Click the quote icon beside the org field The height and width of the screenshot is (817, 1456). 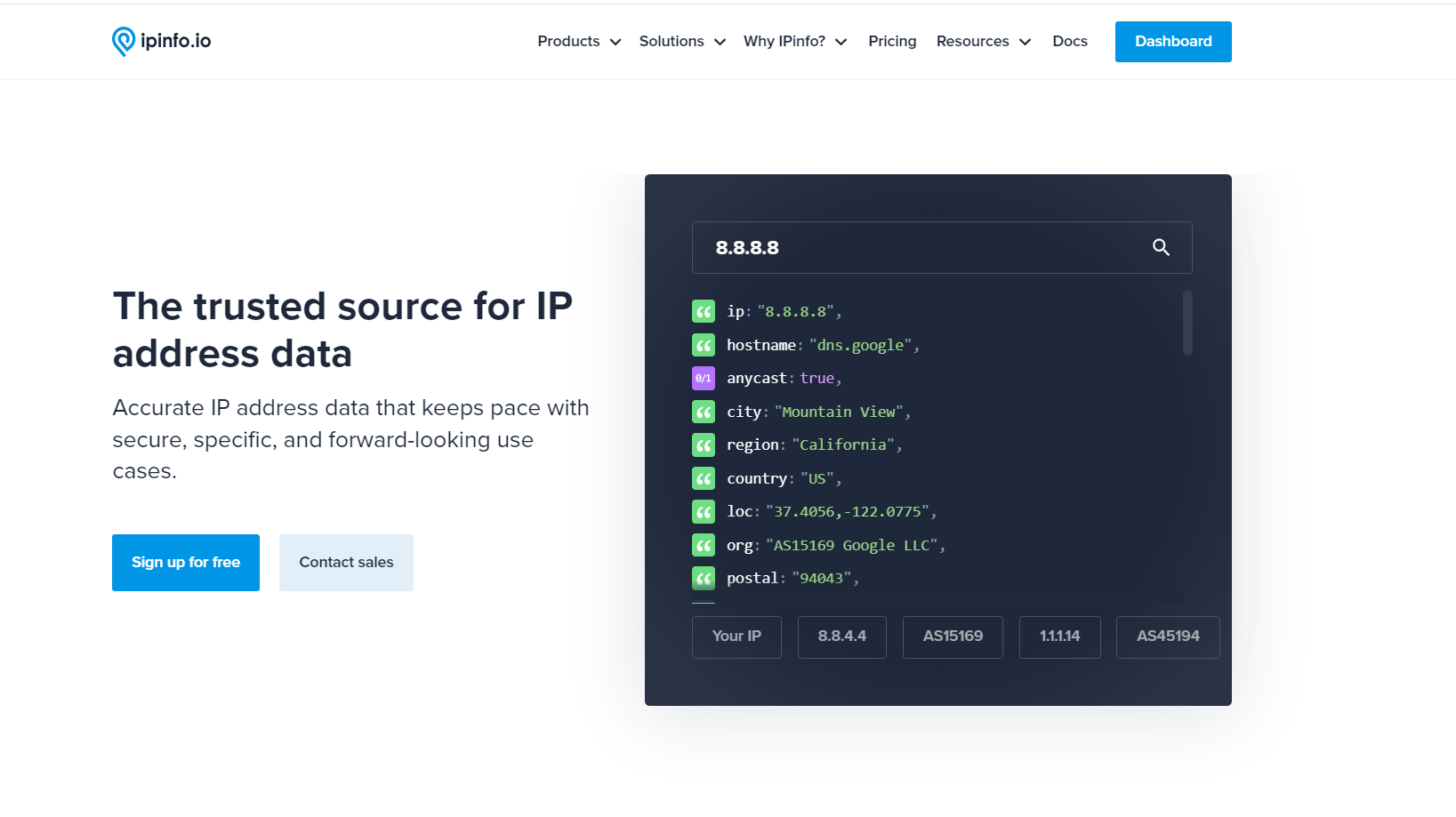[x=703, y=545]
